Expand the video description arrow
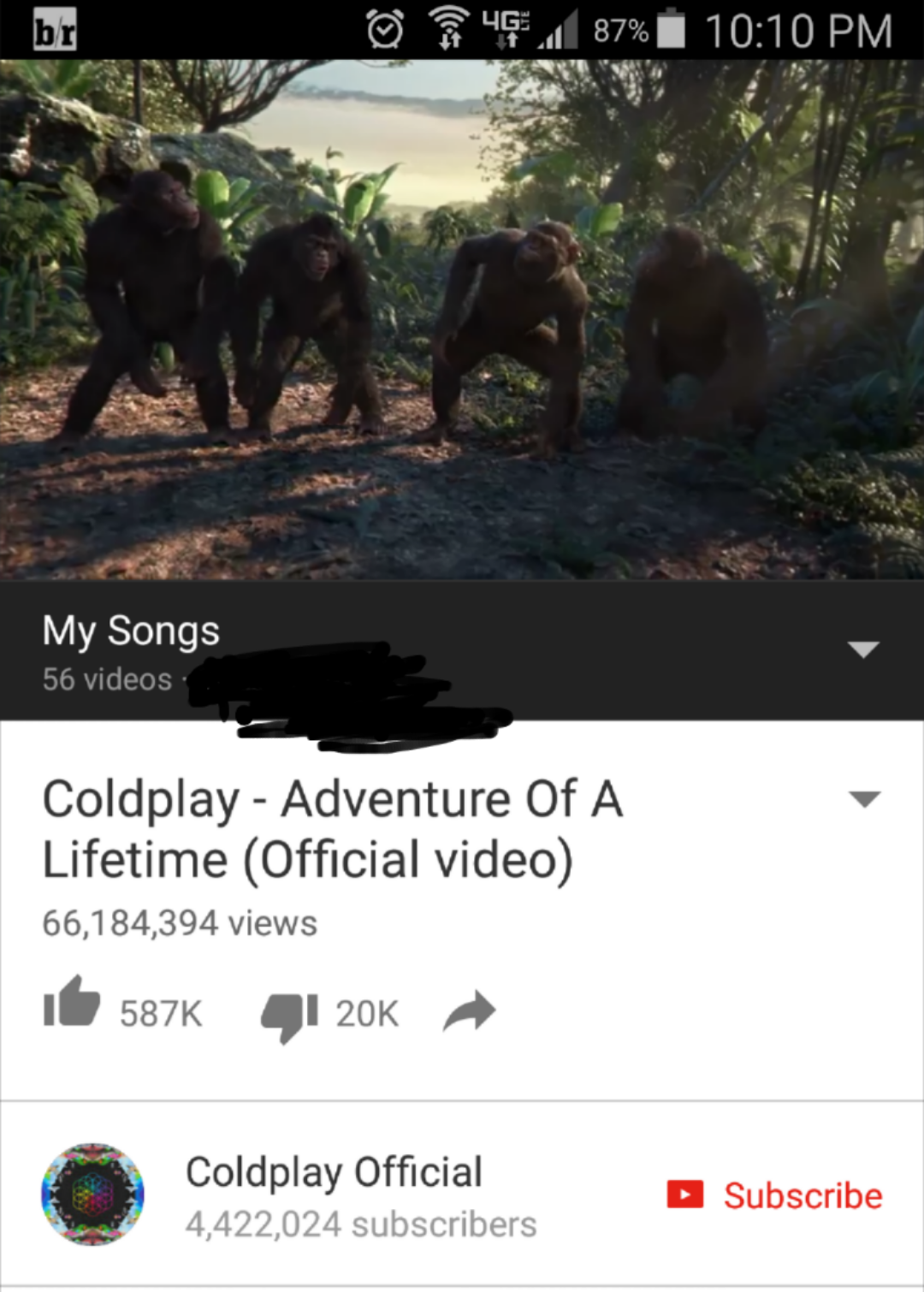Viewport: 924px width, 1292px height. pyautogui.click(x=864, y=799)
